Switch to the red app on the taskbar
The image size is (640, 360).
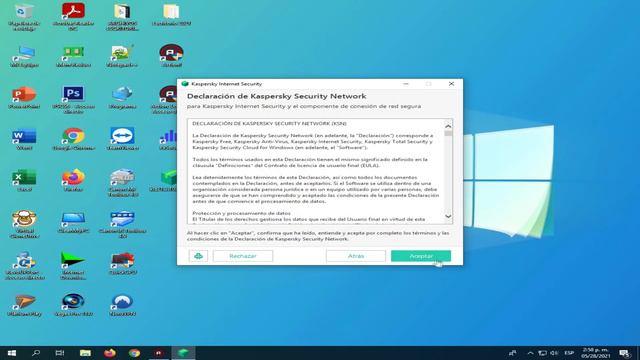pos(159,353)
